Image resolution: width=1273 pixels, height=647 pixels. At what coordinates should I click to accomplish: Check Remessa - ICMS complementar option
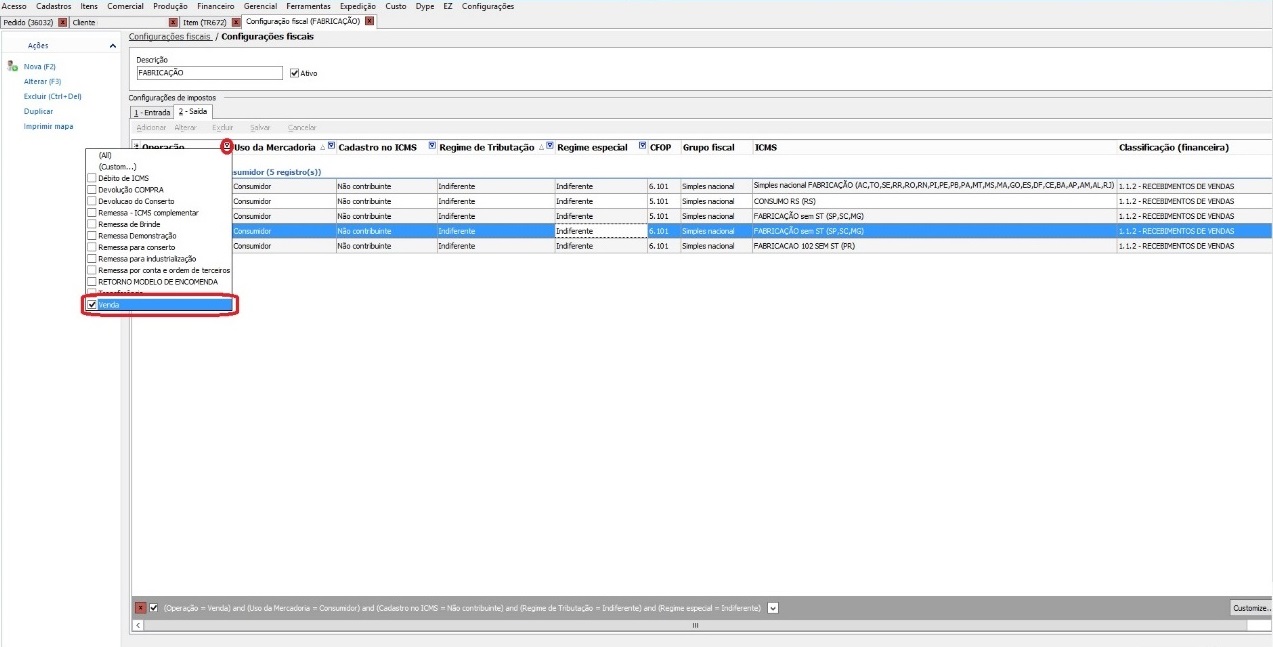point(92,213)
